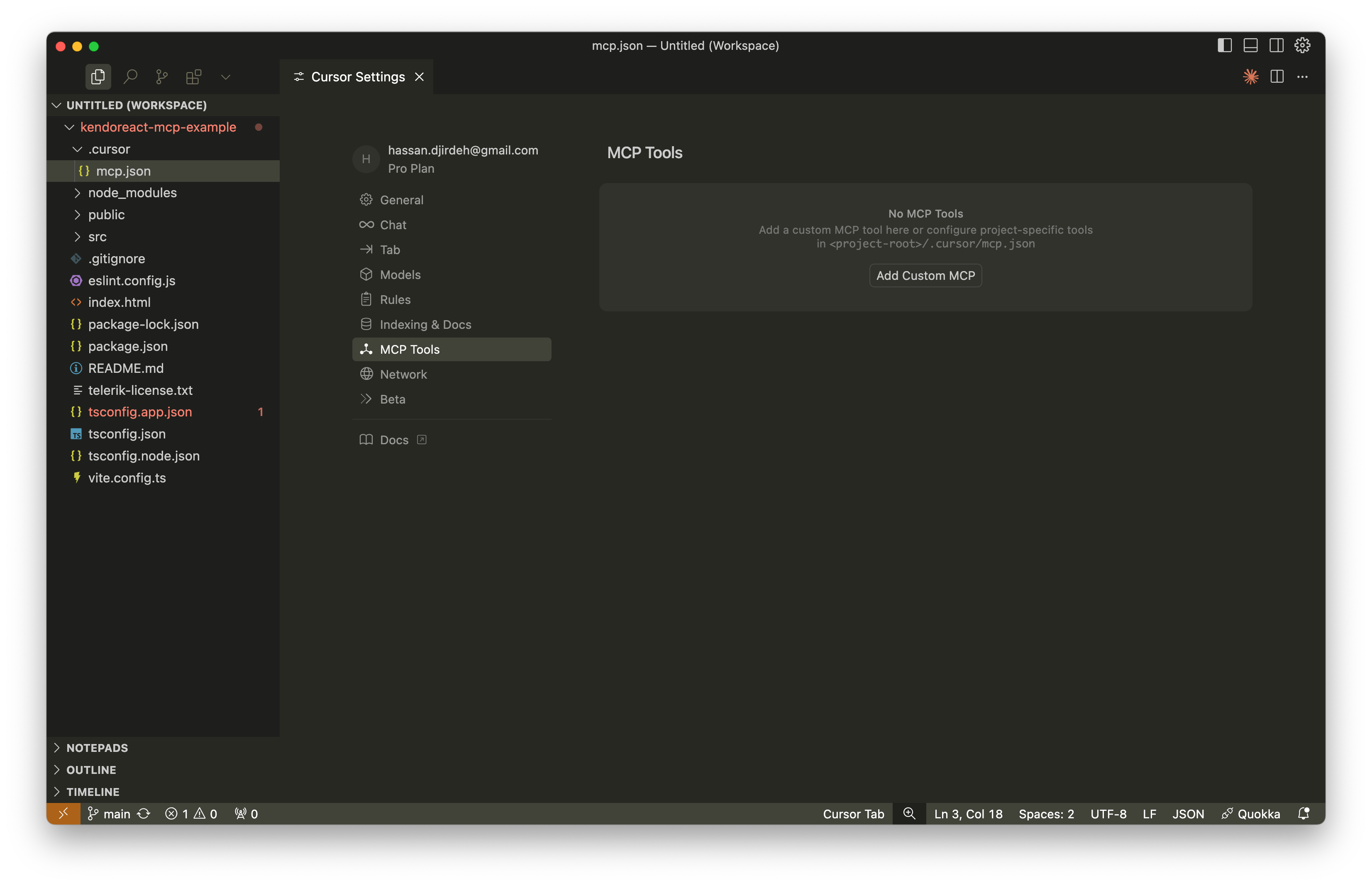This screenshot has height=886, width=1372.
Task: Click the Explorer icon in activity bar
Action: point(98,76)
